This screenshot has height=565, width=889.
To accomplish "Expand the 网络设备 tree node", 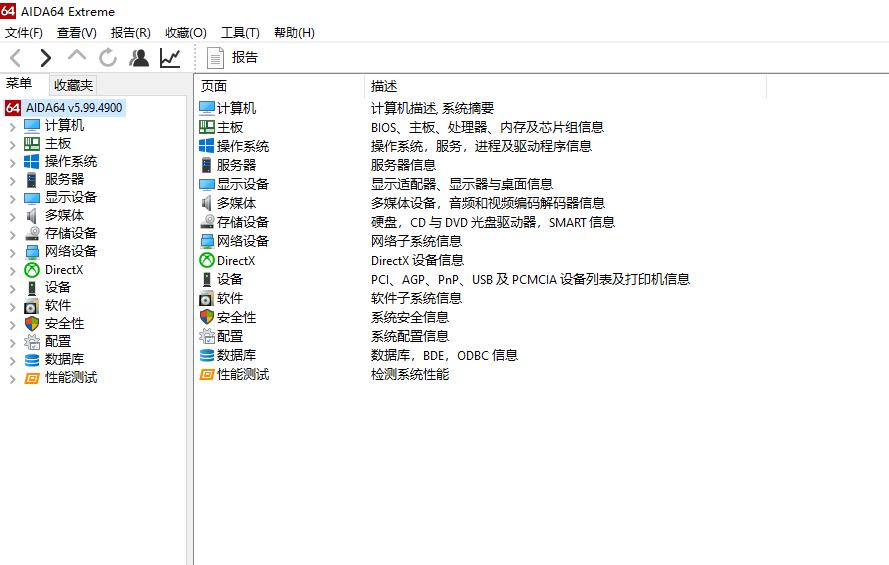I will tap(12, 253).
